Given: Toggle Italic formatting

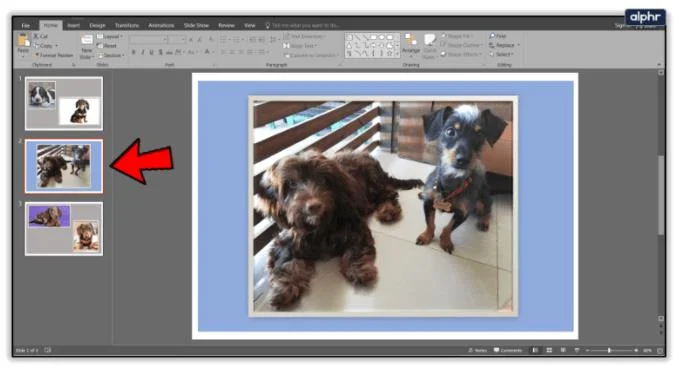Looking at the screenshot, I should coord(142,52).
